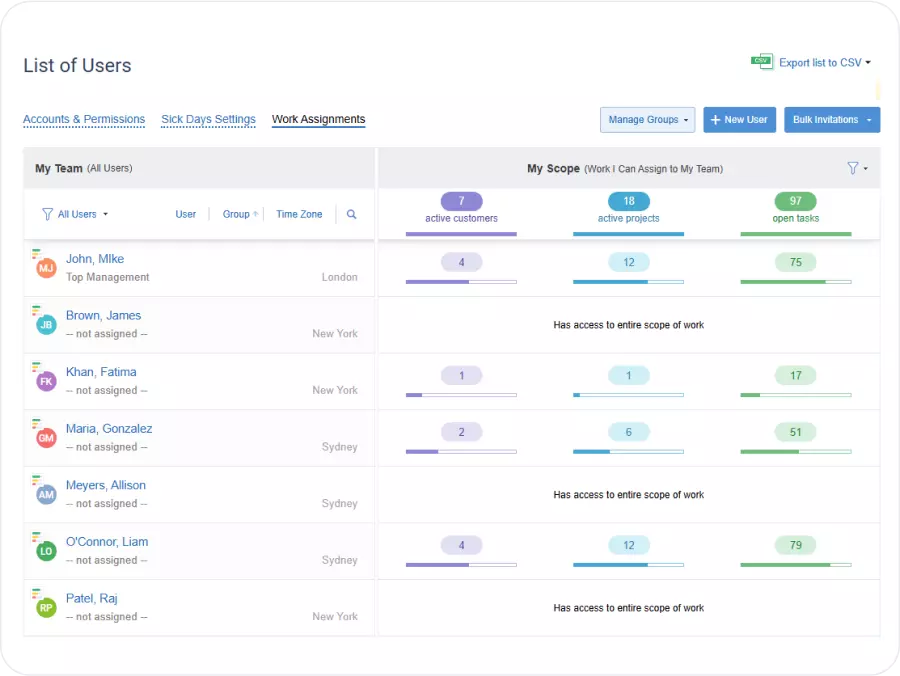900x676 pixels.
Task: Click the RP avatar for Patel, Raj
Action: pyautogui.click(x=46, y=607)
